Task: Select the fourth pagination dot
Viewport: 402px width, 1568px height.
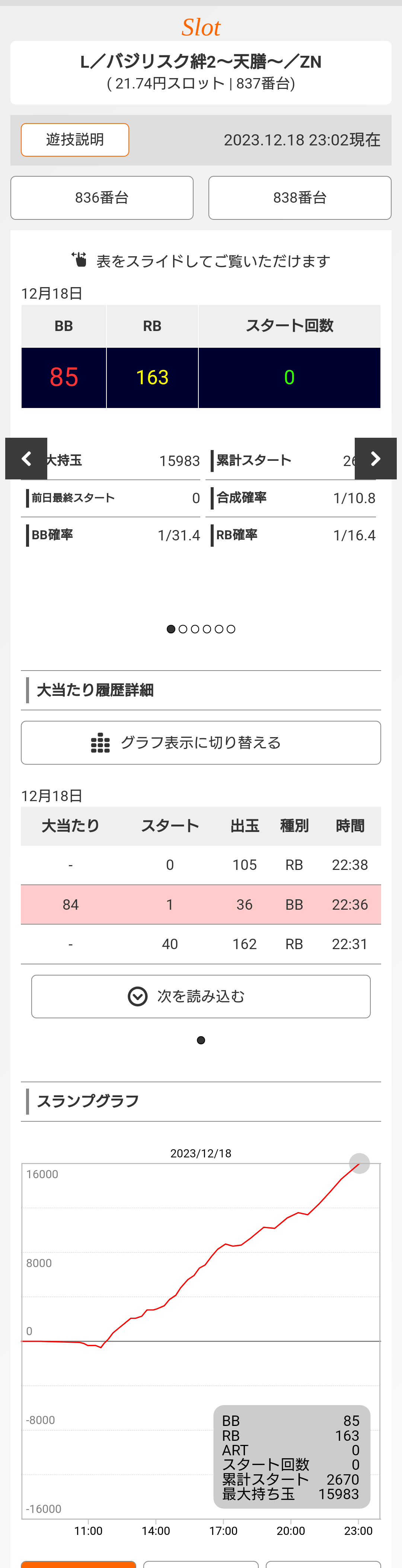Action: click(x=207, y=629)
